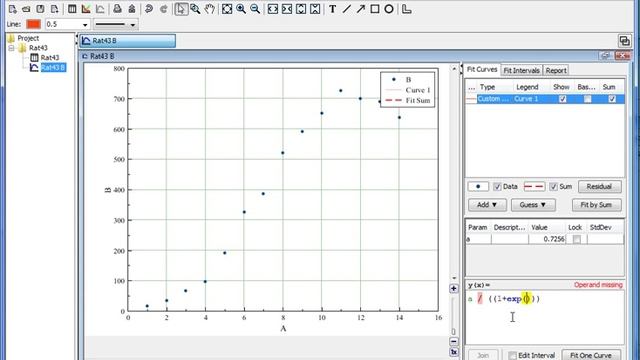Click the Zoom out magnifier icon
Image resolution: width=640 pixels, height=360 pixels.
click(255, 9)
